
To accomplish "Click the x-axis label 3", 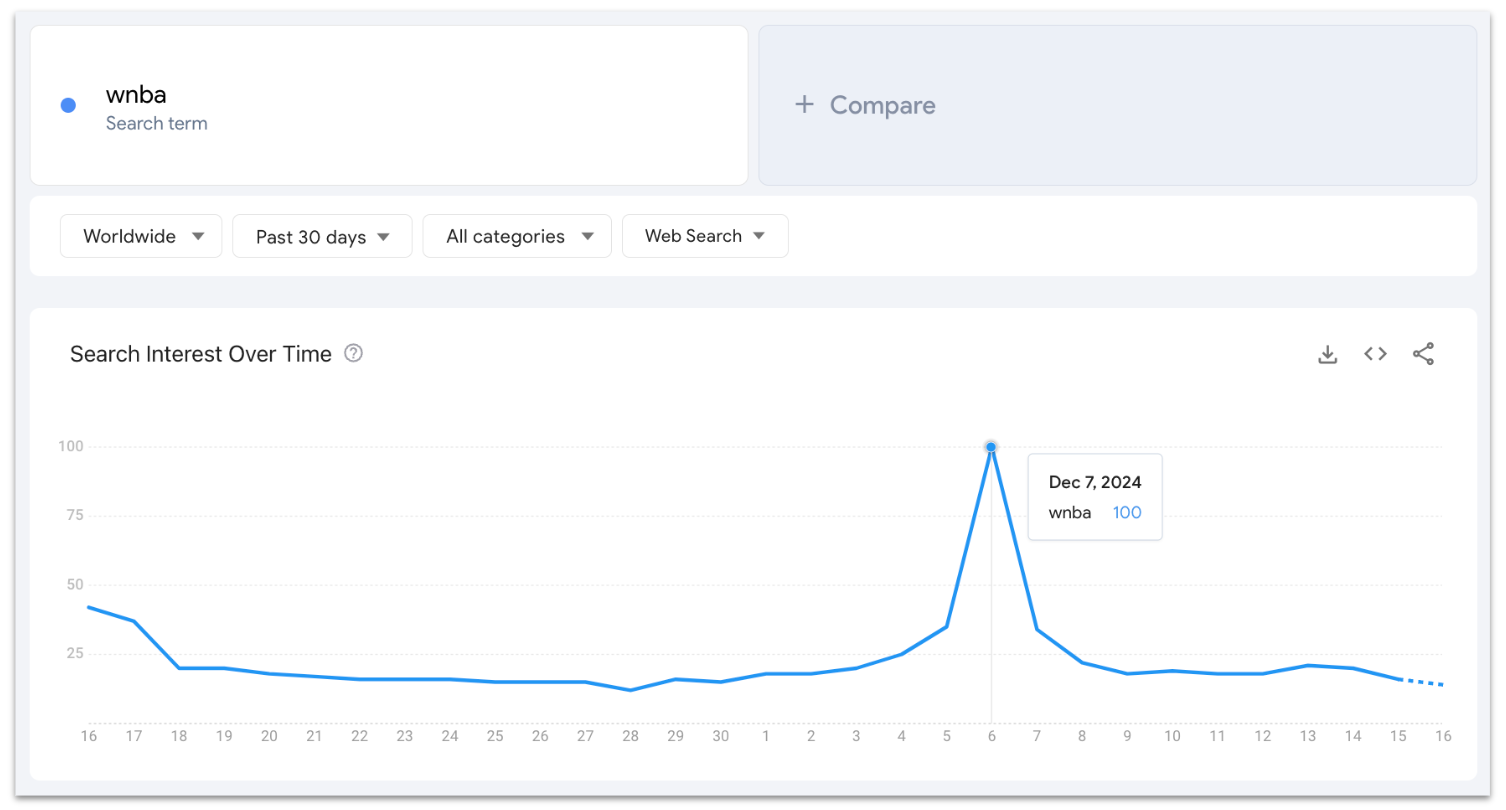I will click(x=856, y=736).
